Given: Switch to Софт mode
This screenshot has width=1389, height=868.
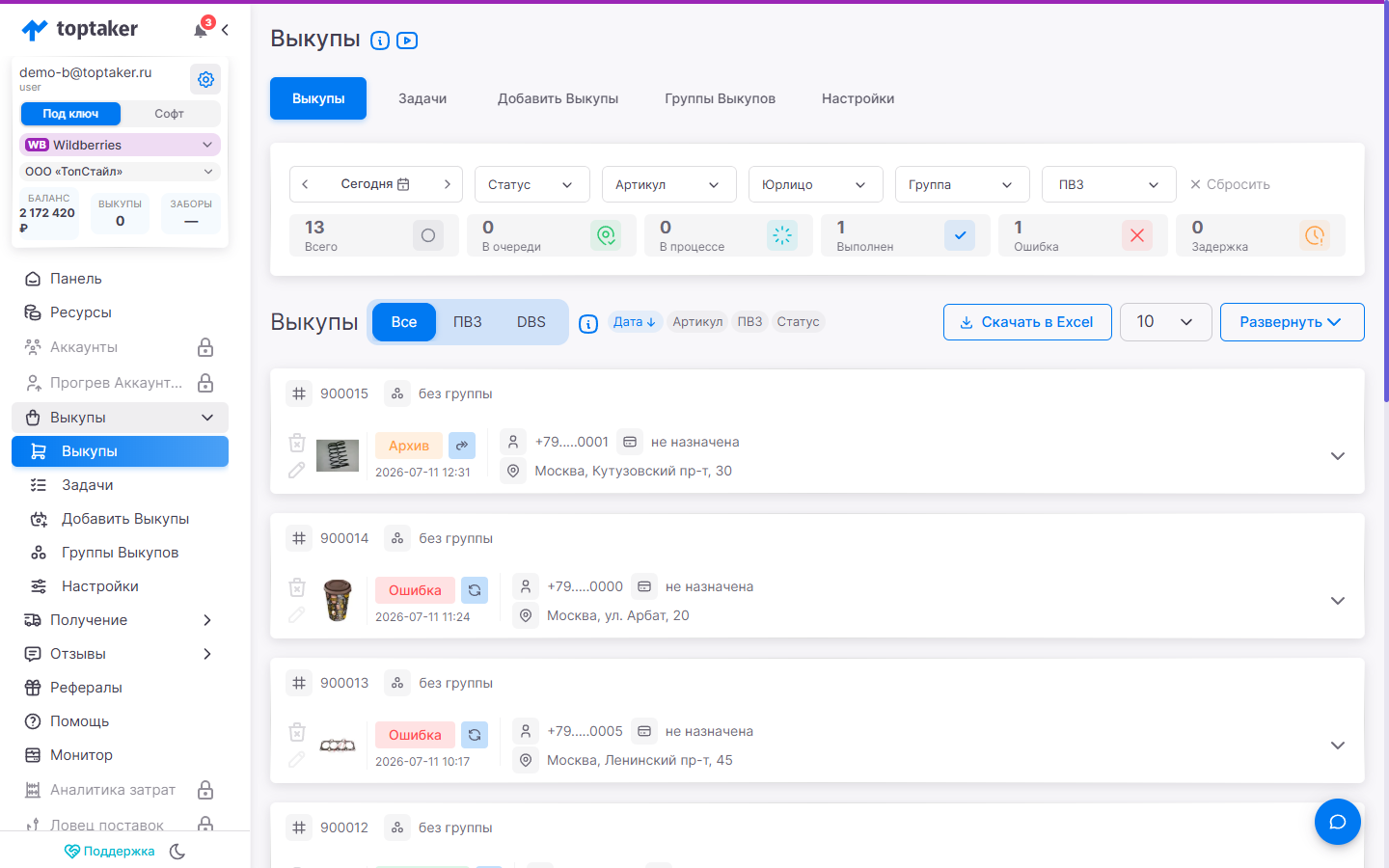Looking at the screenshot, I should pyautogui.click(x=169, y=114).
